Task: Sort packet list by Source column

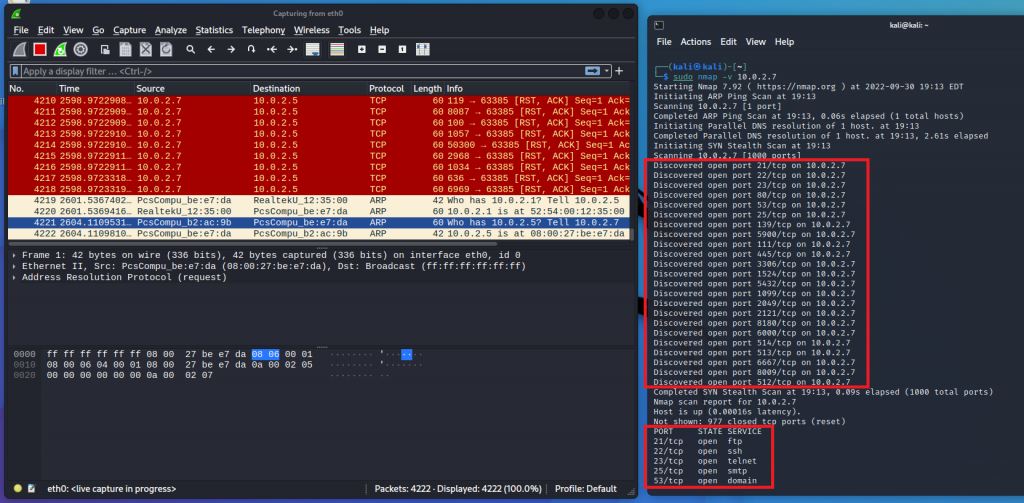Action: [x=193, y=88]
